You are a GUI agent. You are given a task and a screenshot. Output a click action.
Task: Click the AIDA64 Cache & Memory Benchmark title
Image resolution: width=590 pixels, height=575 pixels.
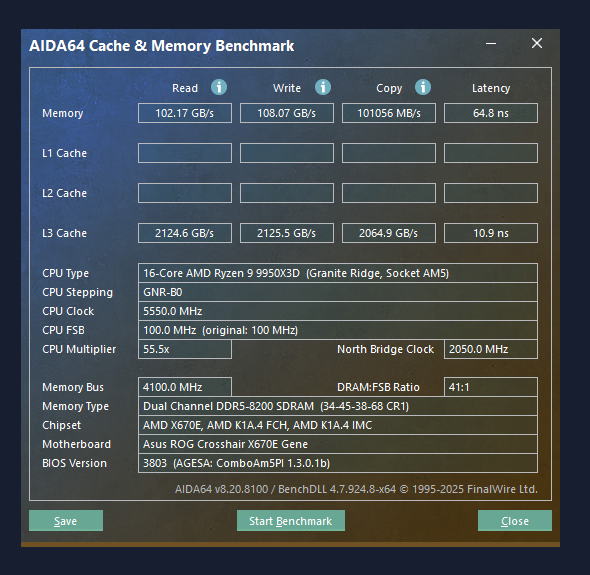click(162, 46)
